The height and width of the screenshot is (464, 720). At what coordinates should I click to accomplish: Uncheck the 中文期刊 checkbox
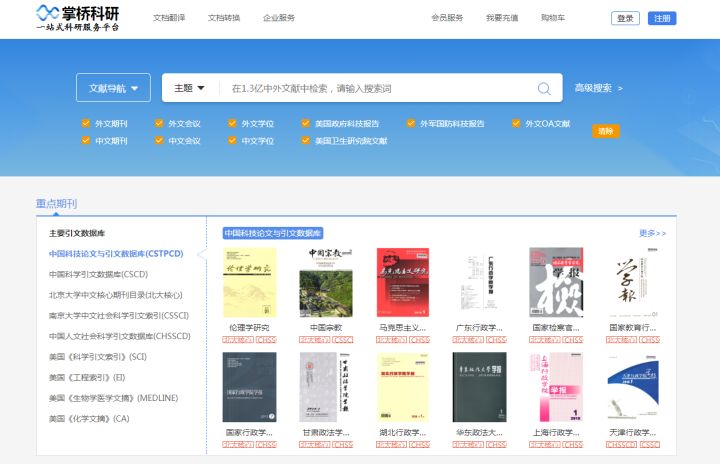(x=85, y=140)
